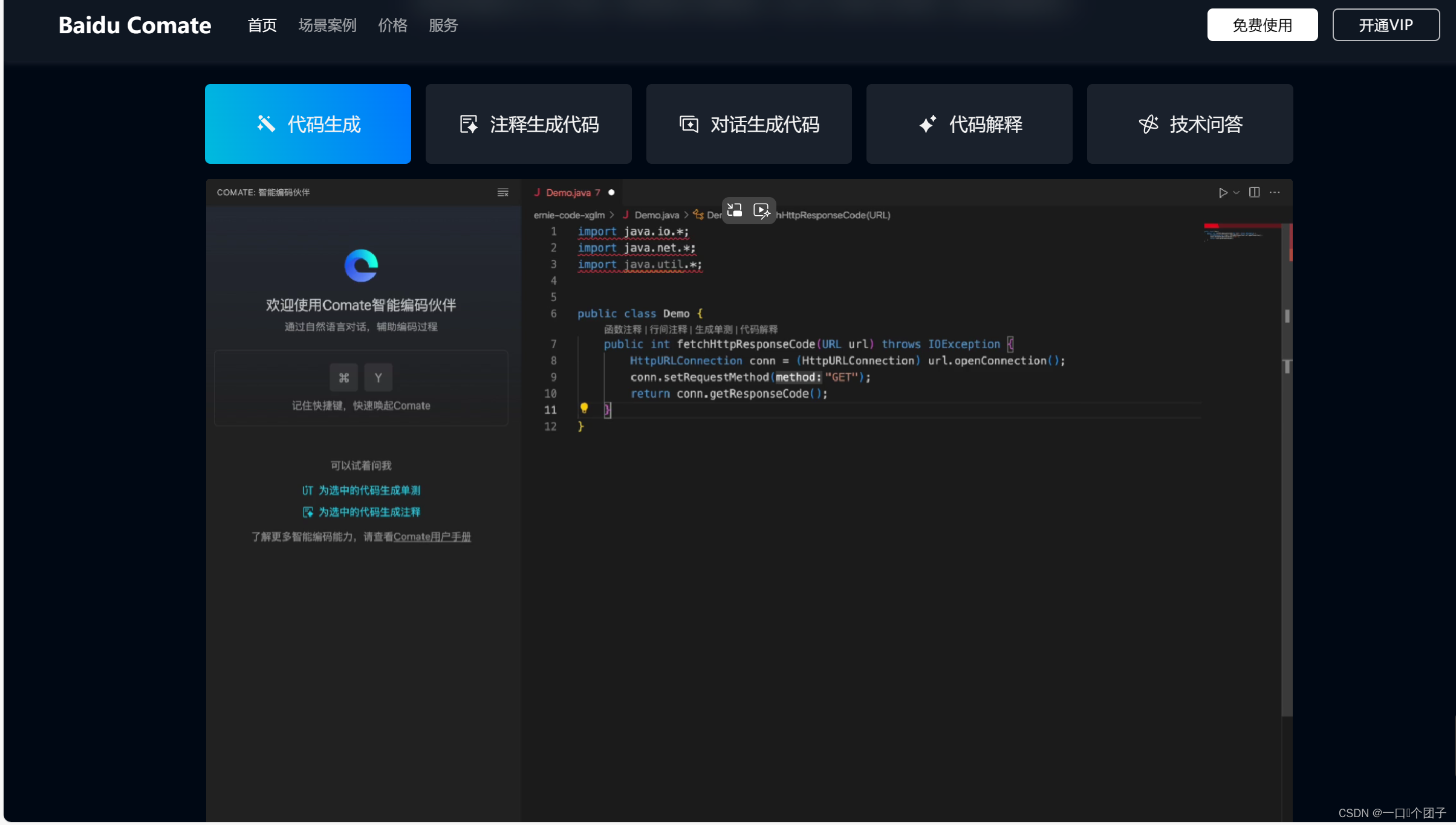Click the lightbulb quick-fix icon
The width and height of the screenshot is (1456, 825).
point(584,408)
